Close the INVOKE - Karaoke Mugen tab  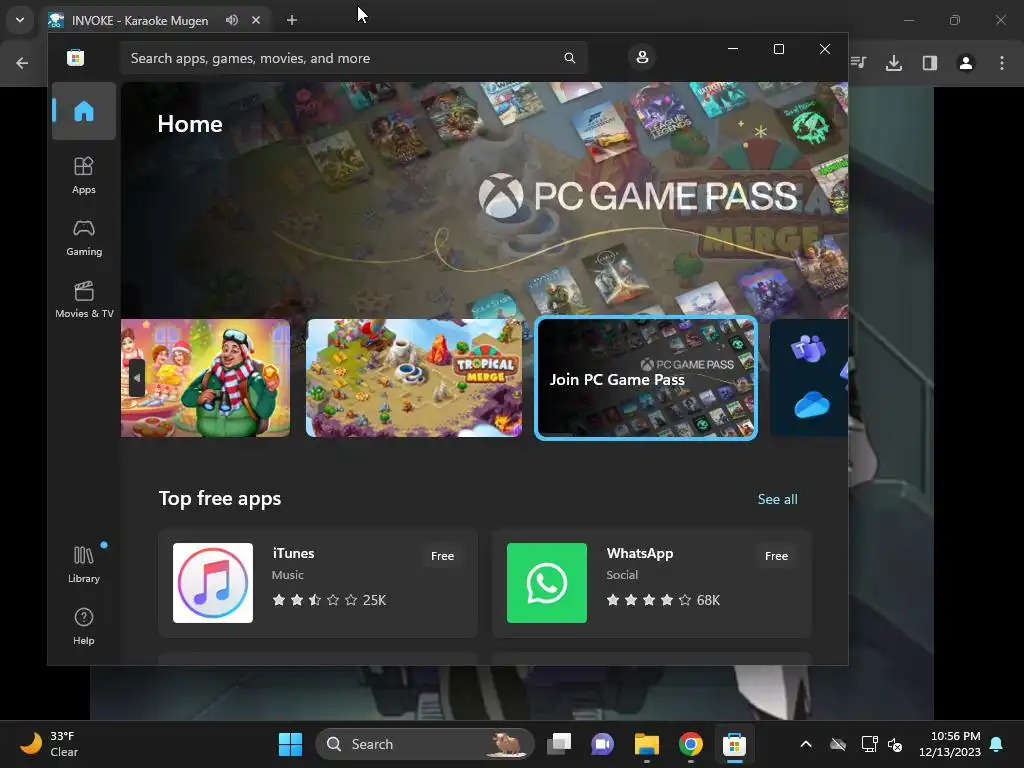tap(256, 20)
